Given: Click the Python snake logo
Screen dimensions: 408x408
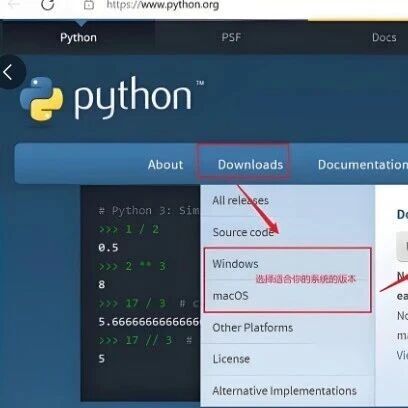Looking at the screenshot, I should [x=41, y=99].
